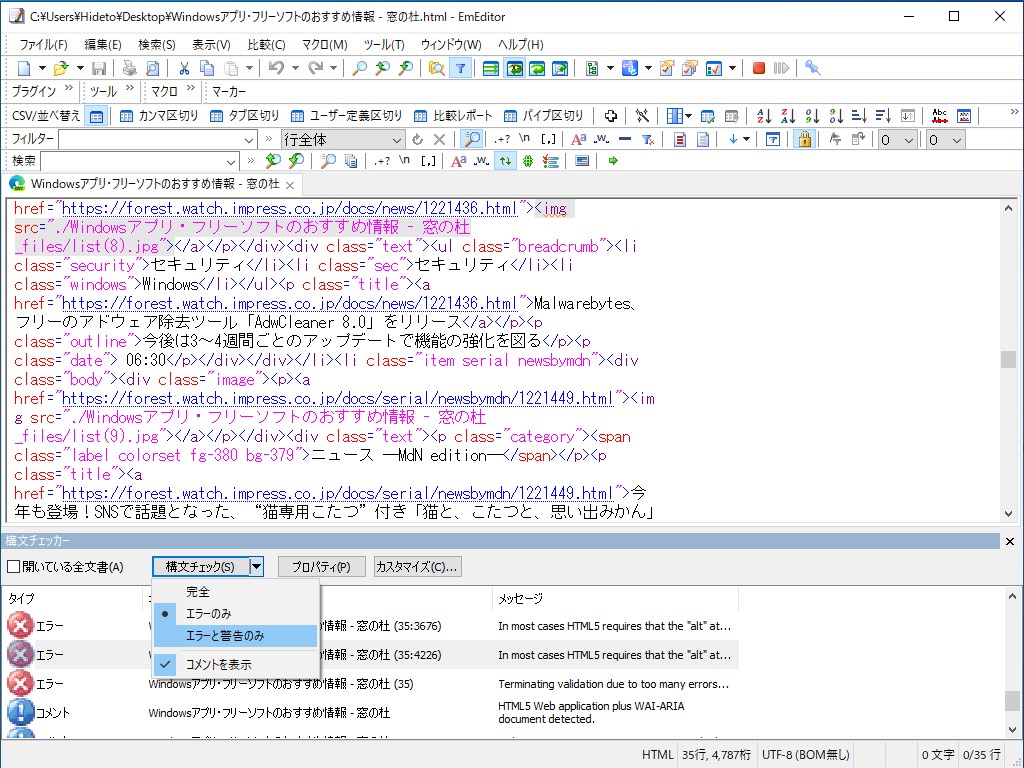Click the red Stop macro recording icon

pyautogui.click(x=758, y=68)
